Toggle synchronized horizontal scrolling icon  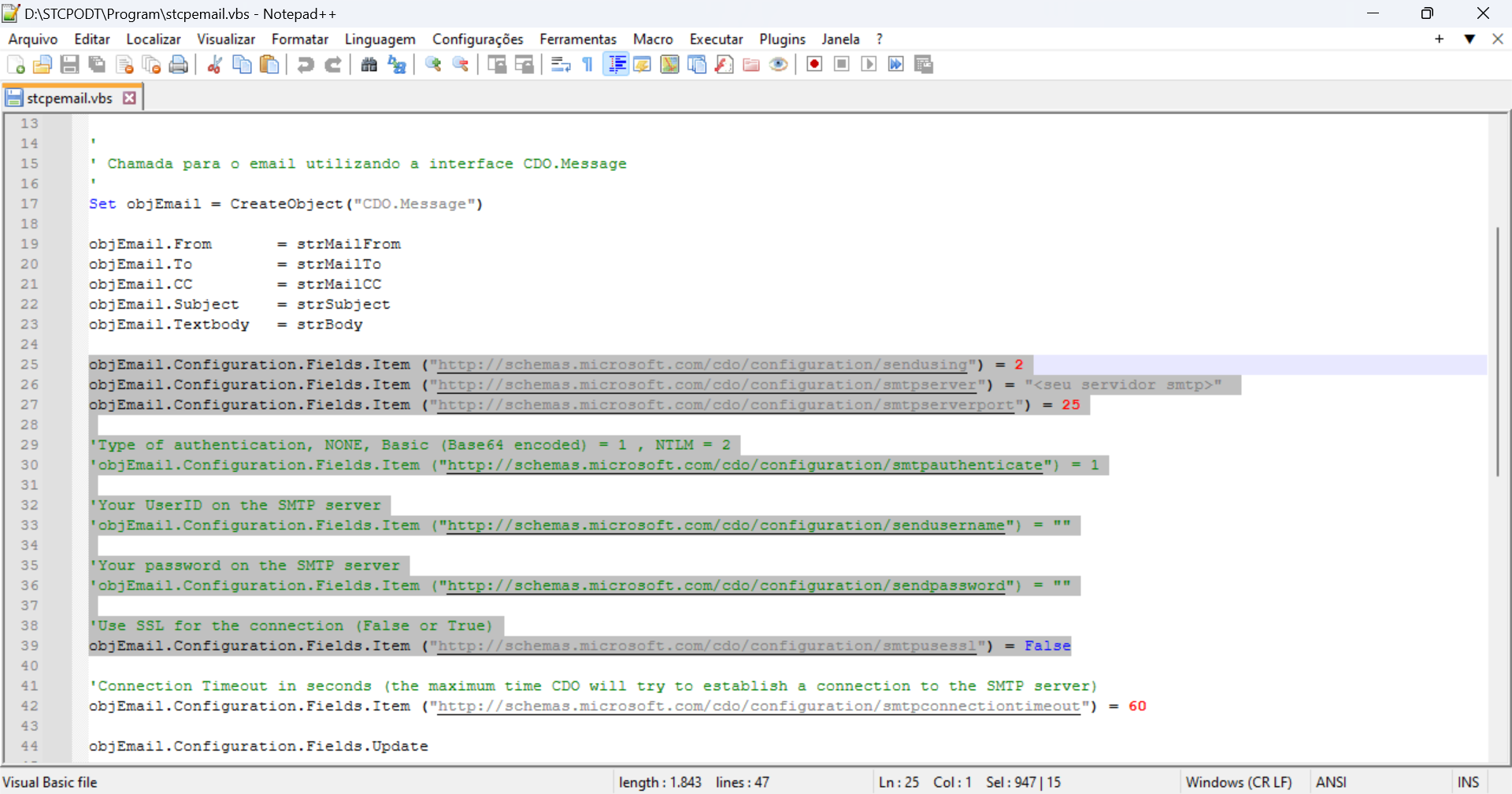point(524,65)
